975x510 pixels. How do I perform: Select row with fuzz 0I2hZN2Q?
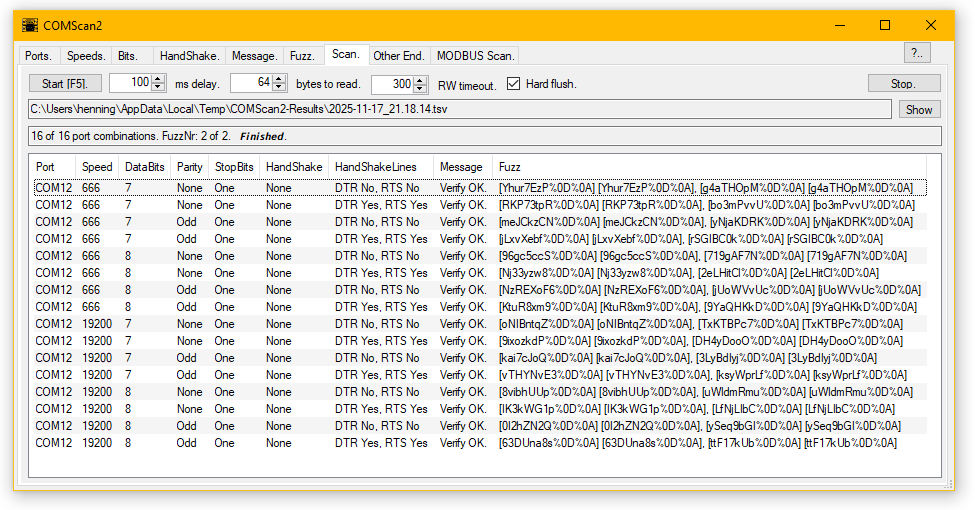coord(480,426)
